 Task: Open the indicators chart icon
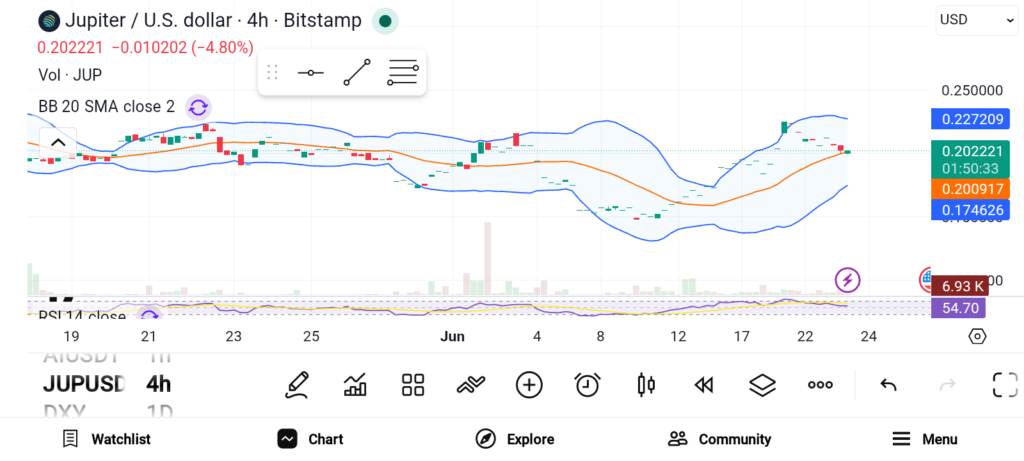coord(355,385)
